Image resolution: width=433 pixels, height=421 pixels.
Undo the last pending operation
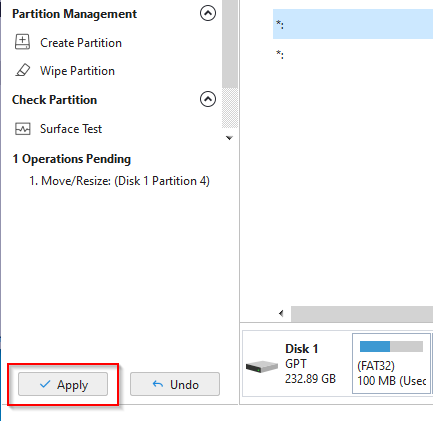175,384
